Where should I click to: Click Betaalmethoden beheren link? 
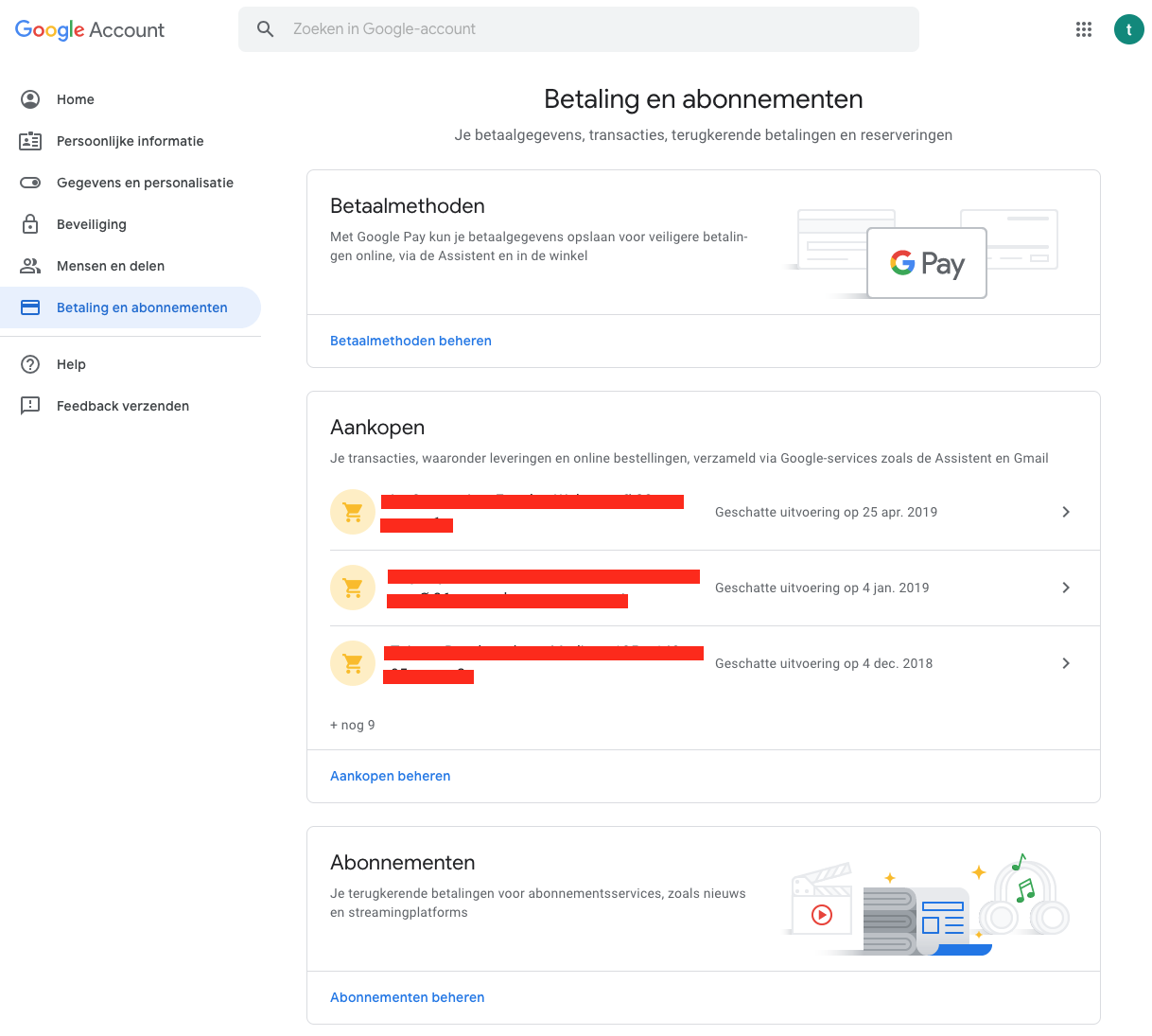pos(410,341)
